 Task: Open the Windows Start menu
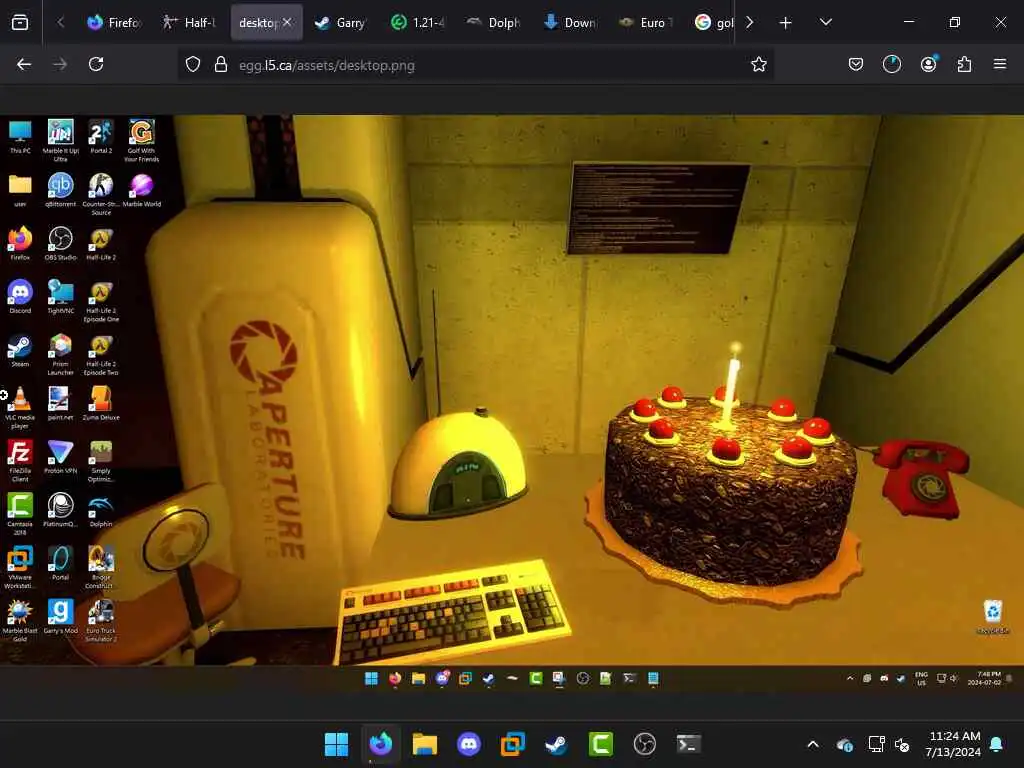click(336, 744)
